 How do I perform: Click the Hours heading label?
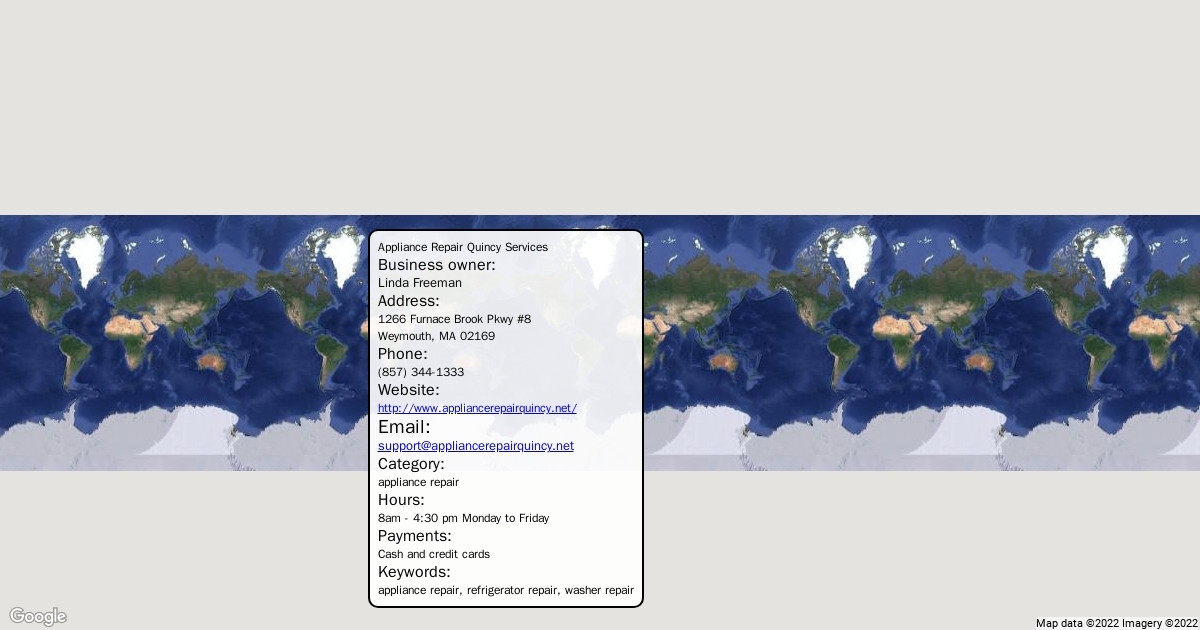[x=401, y=500]
